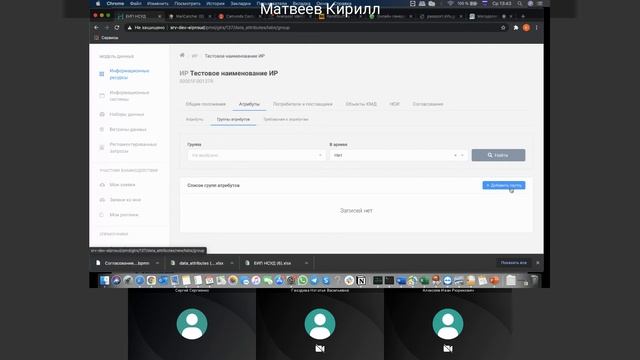Image resolution: width=640 pixels, height=360 pixels.
Task: Open the В архиве dropdown arrow
Action: (x=462, y=156)
